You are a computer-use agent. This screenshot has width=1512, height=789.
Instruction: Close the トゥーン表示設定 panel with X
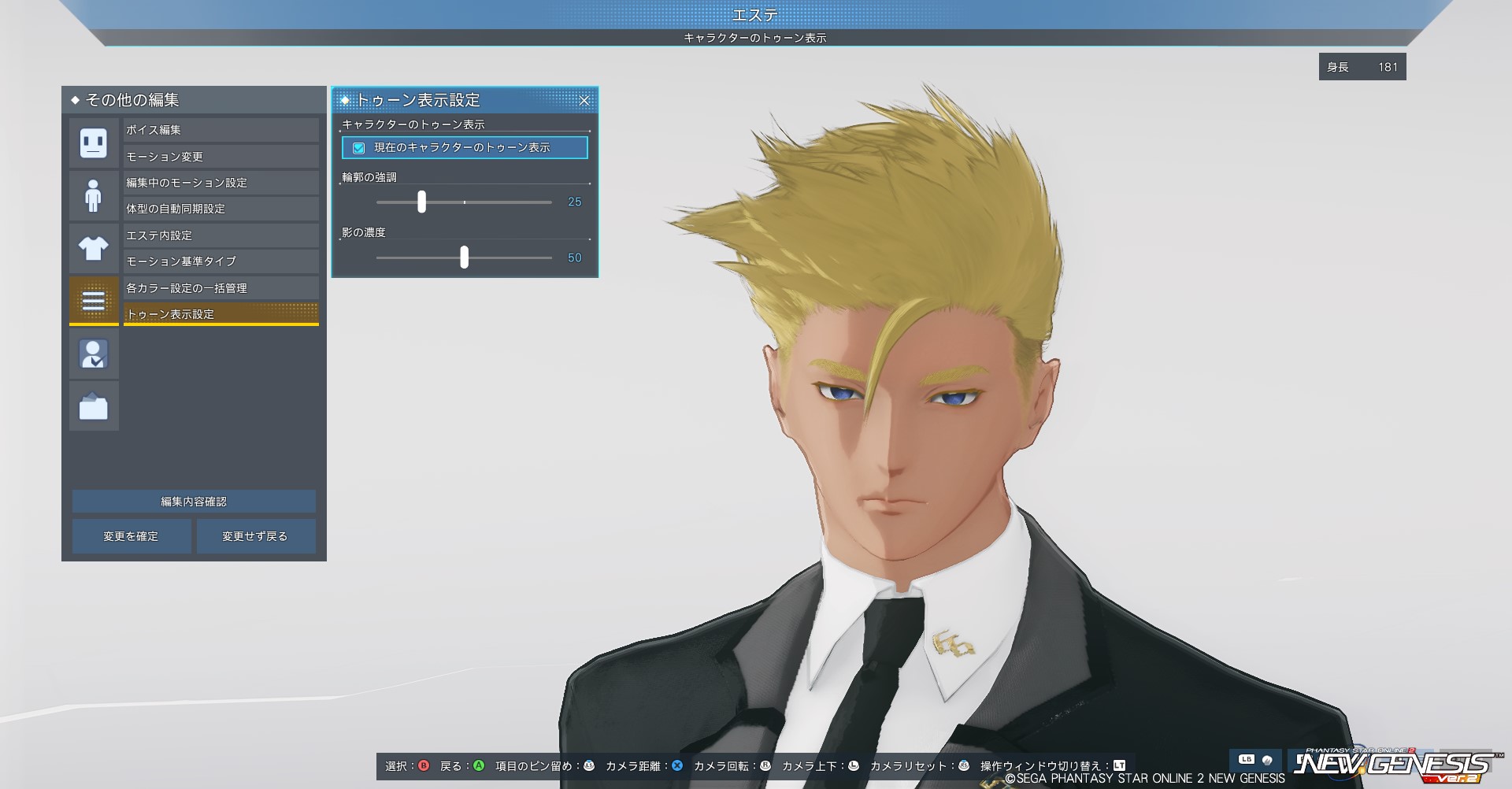584,100
